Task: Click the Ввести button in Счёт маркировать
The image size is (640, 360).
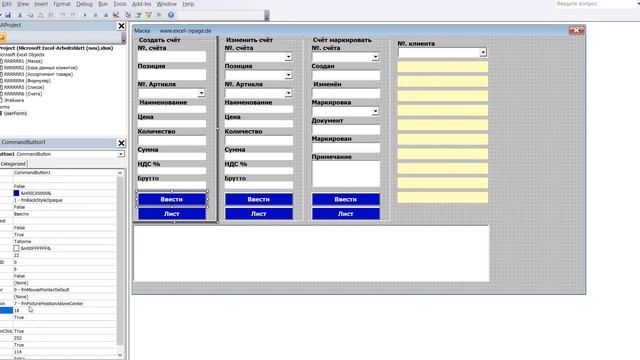Action: tap(345, 199)
